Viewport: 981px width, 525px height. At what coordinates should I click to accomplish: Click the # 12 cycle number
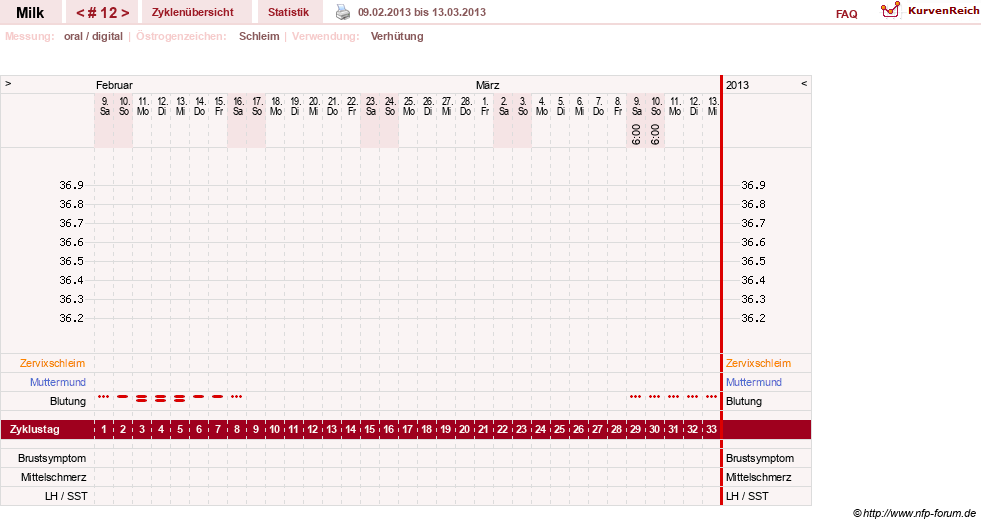[x=103, y=13]
